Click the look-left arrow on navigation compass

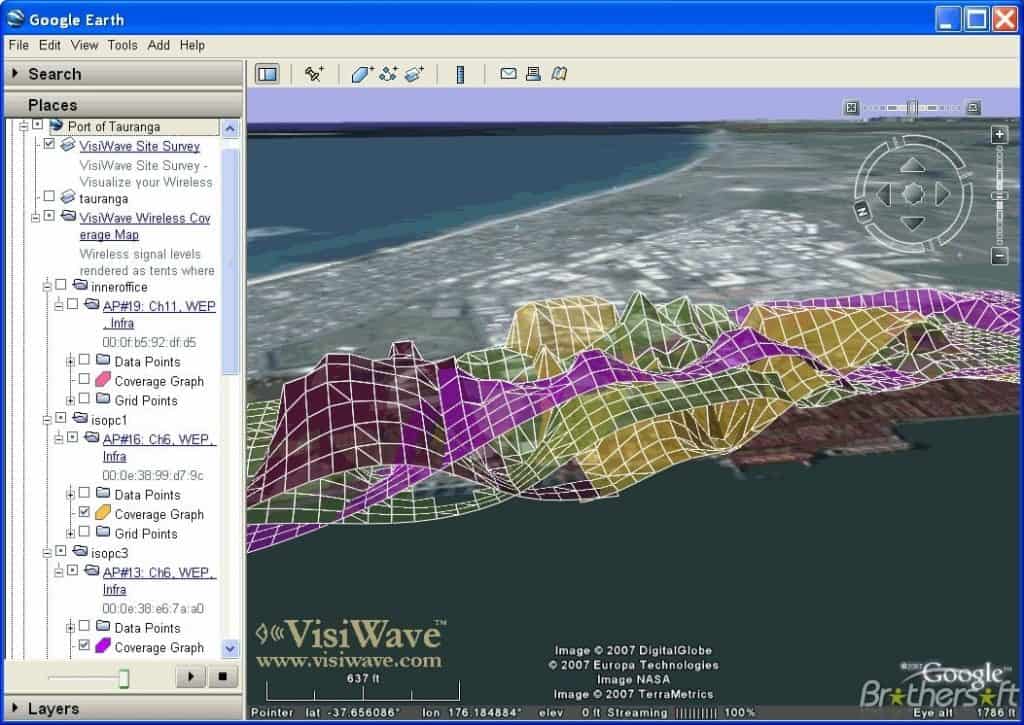point(884,194)
